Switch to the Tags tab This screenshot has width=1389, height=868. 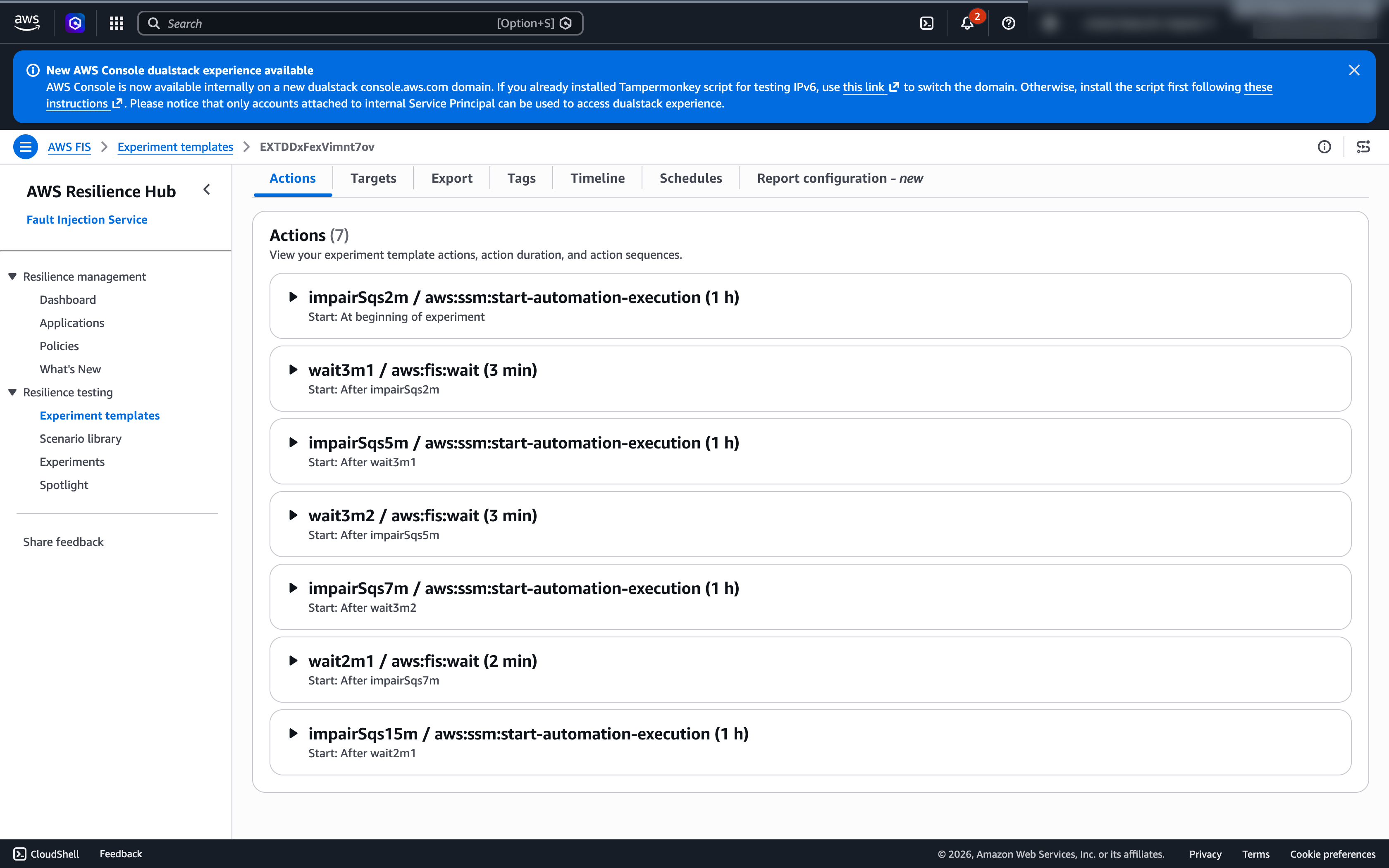tap(521, 179)
